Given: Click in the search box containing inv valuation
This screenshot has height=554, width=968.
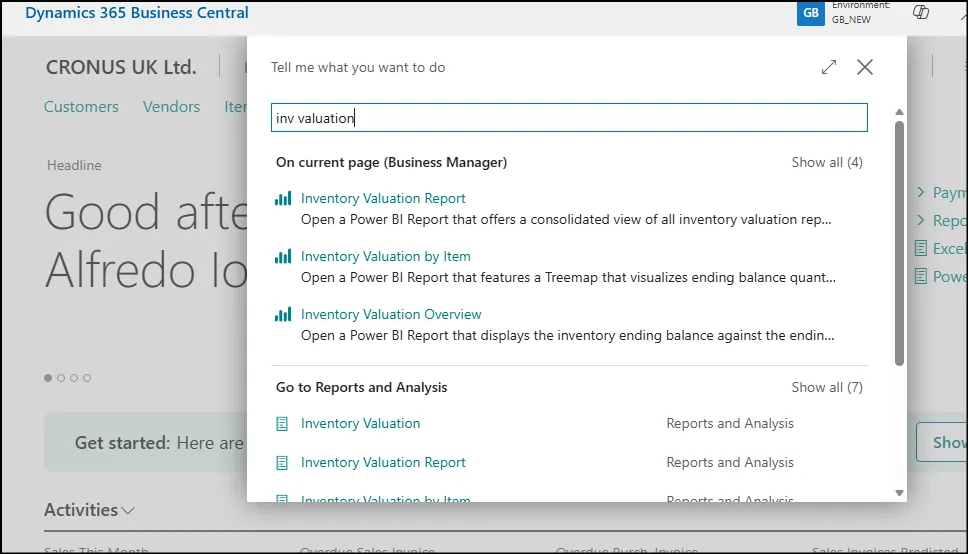Looking at the screenshot, I should point(569,117).
